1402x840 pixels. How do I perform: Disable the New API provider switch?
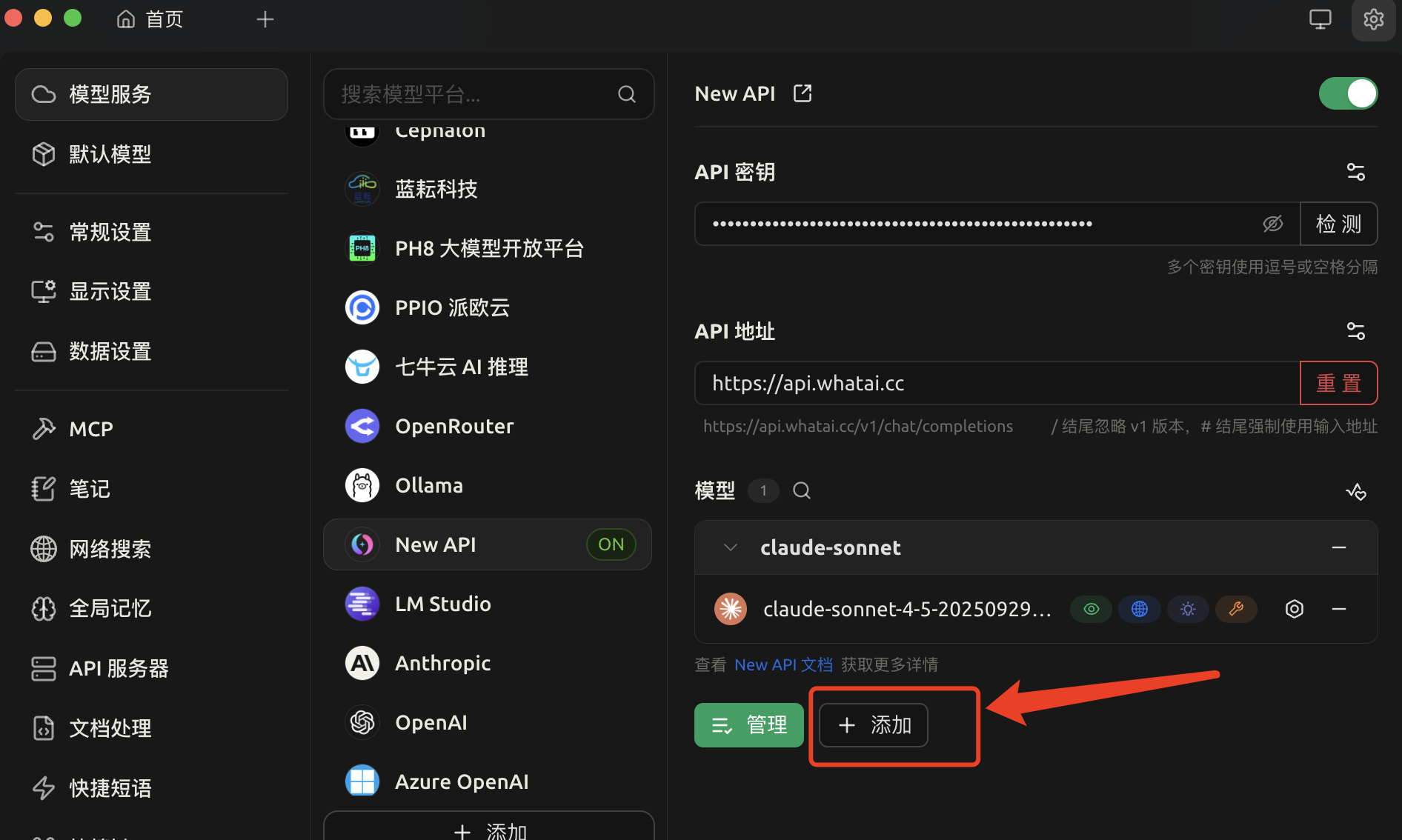pyautogui.click(x=1347, y=93)
